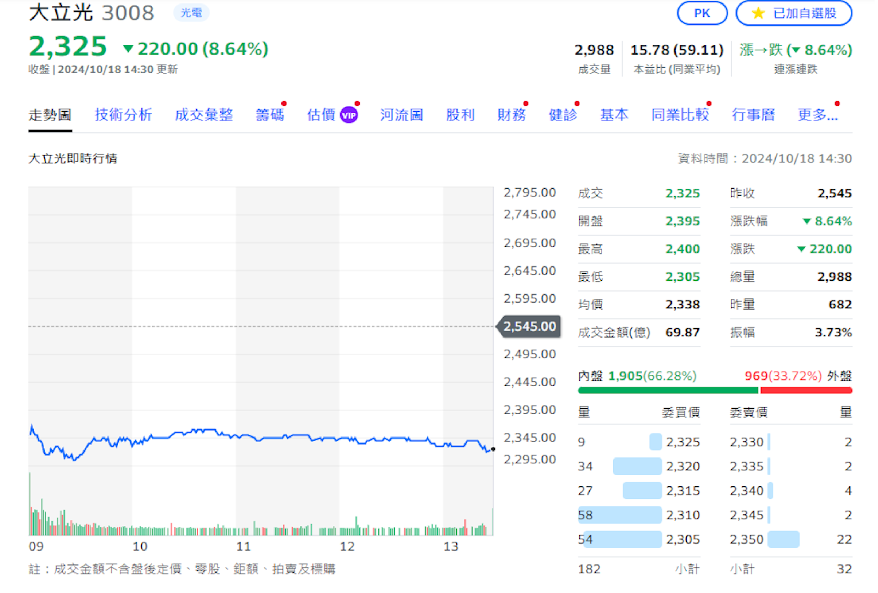The image size is (878, 593).
Task: Click the 2,795.00 top price axis label
Action: coord(530,193)
